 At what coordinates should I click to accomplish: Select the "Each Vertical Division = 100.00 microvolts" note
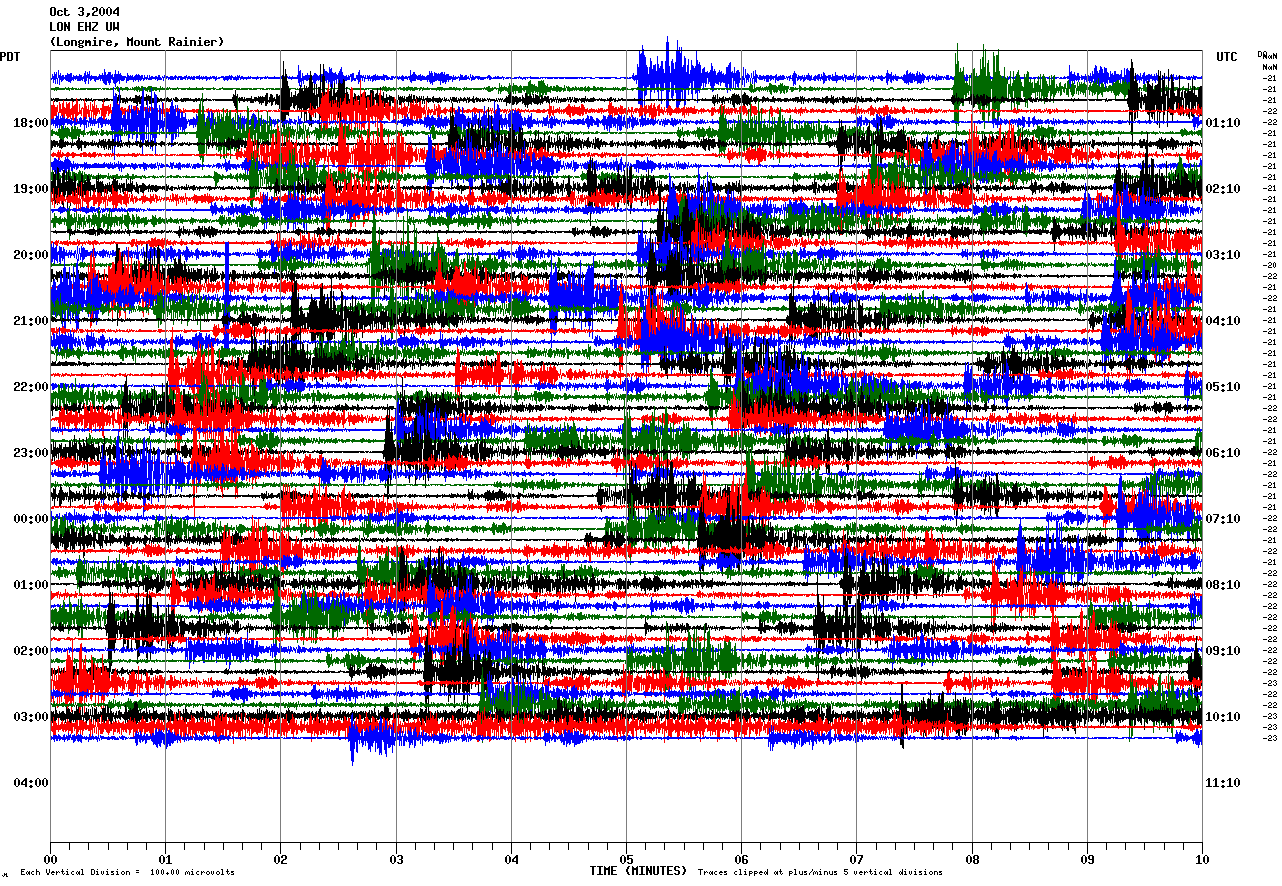pos(127,872)
